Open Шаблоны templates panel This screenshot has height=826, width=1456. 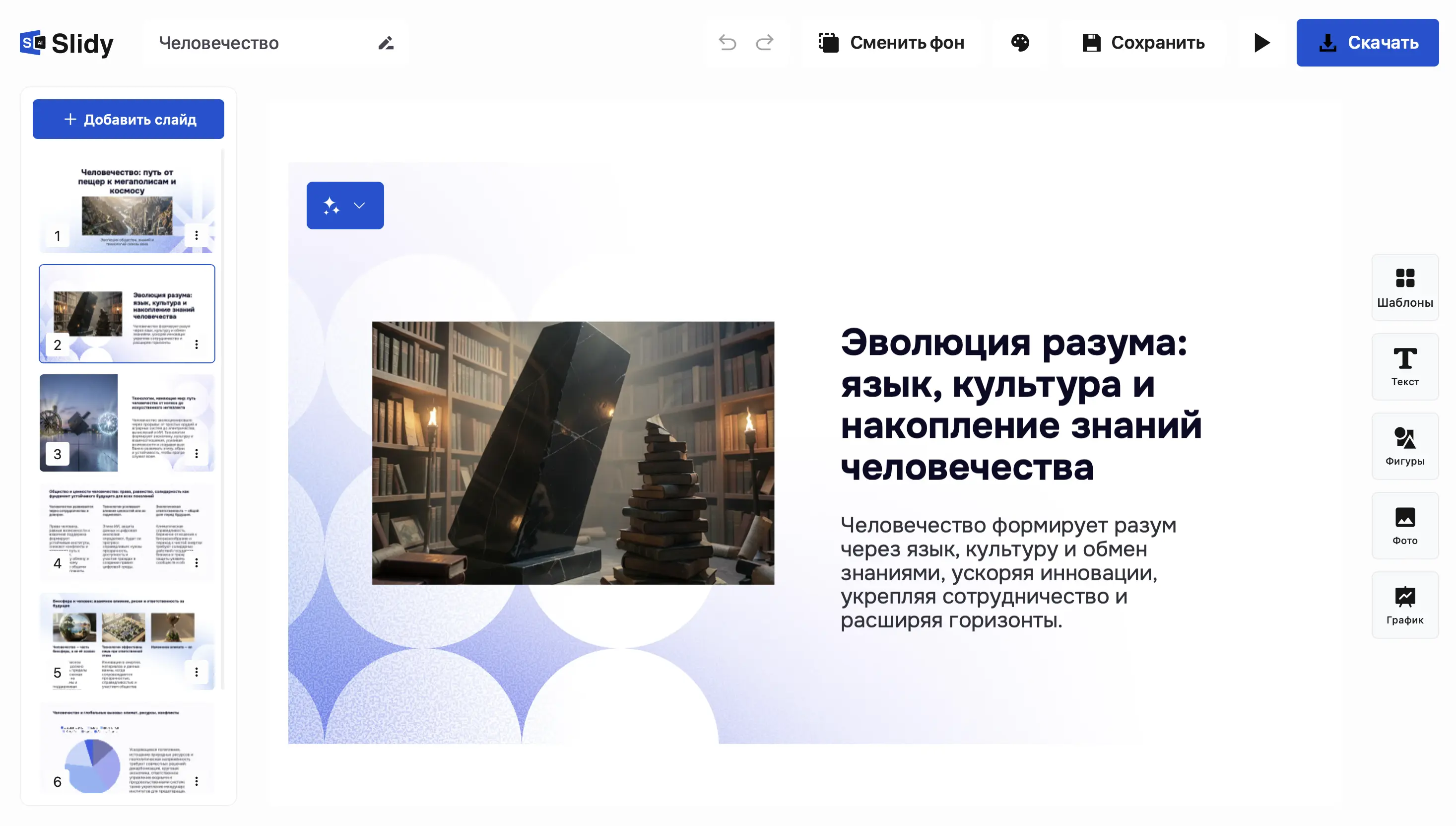(1405, 287)
